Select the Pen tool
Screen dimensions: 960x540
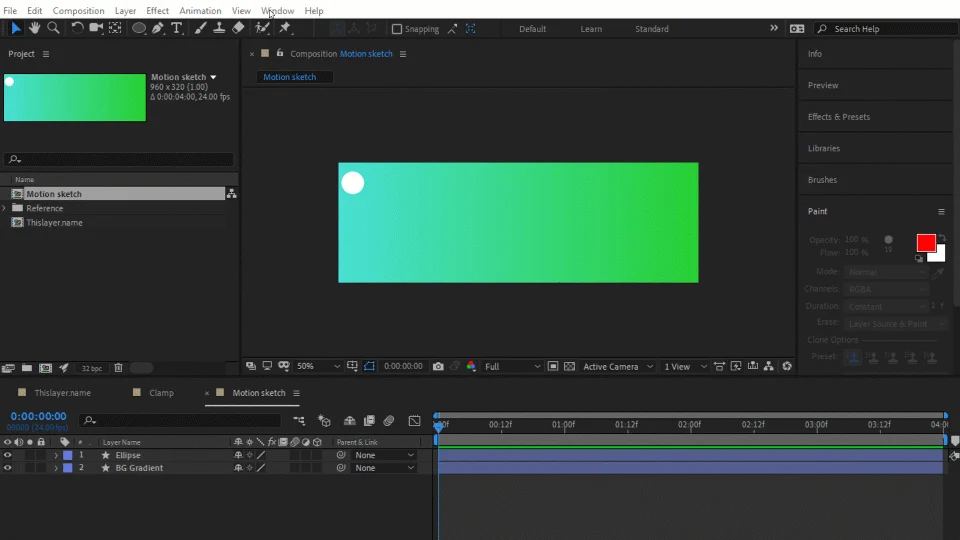pyautogui.click(x=158, y=28)
